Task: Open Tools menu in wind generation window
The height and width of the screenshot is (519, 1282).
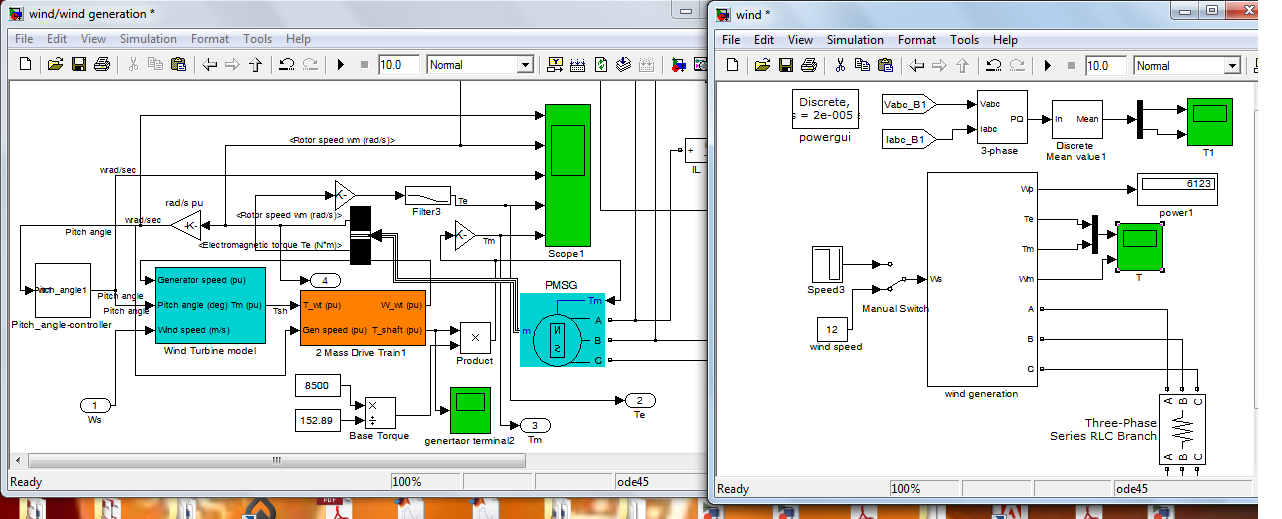Action: [x=257, y=39]
